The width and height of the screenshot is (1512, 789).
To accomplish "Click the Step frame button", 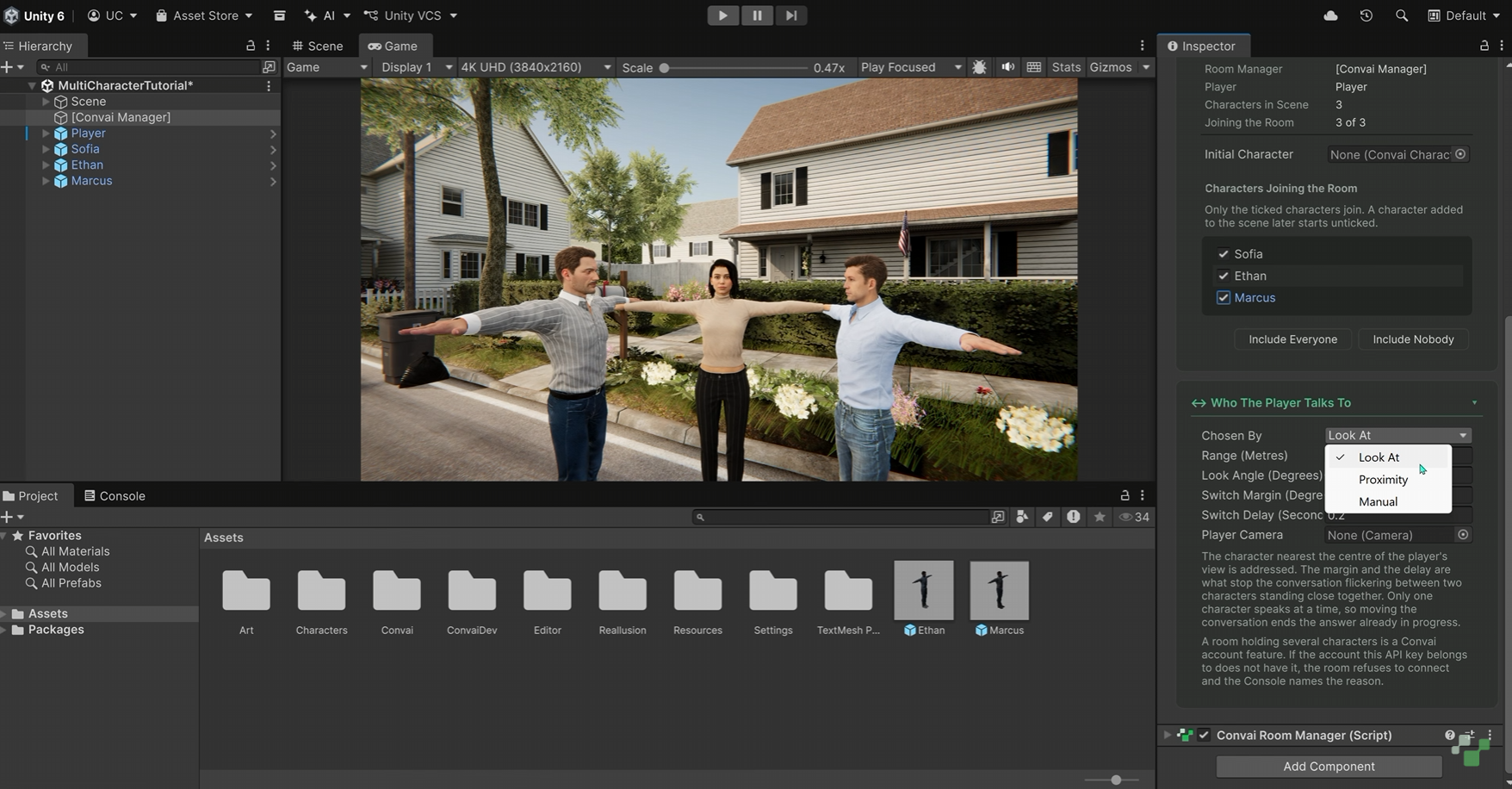I will (790, 16).
